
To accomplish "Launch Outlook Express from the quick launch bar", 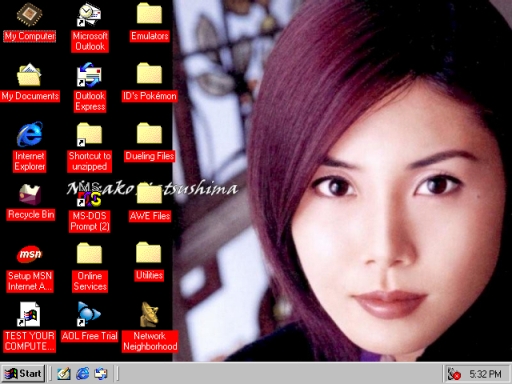I will [101, 374].
